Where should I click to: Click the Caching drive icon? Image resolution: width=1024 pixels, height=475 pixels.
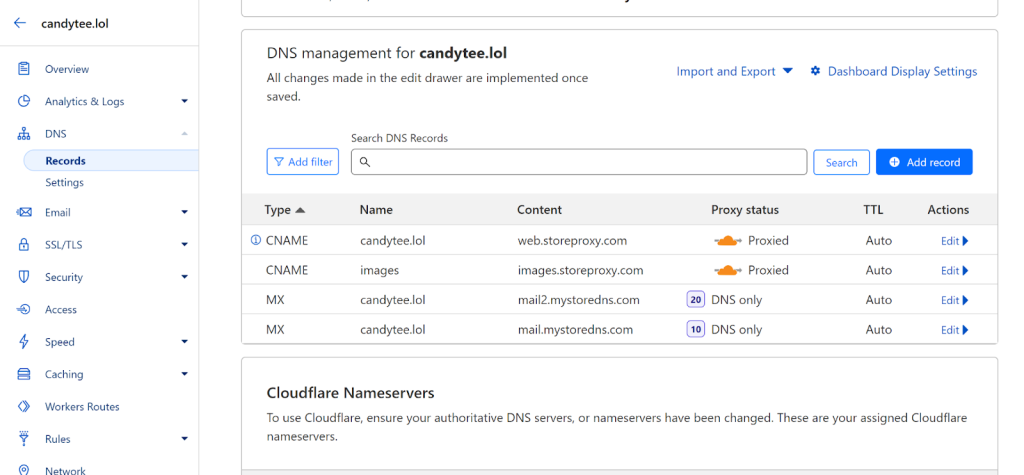[24, 374]
